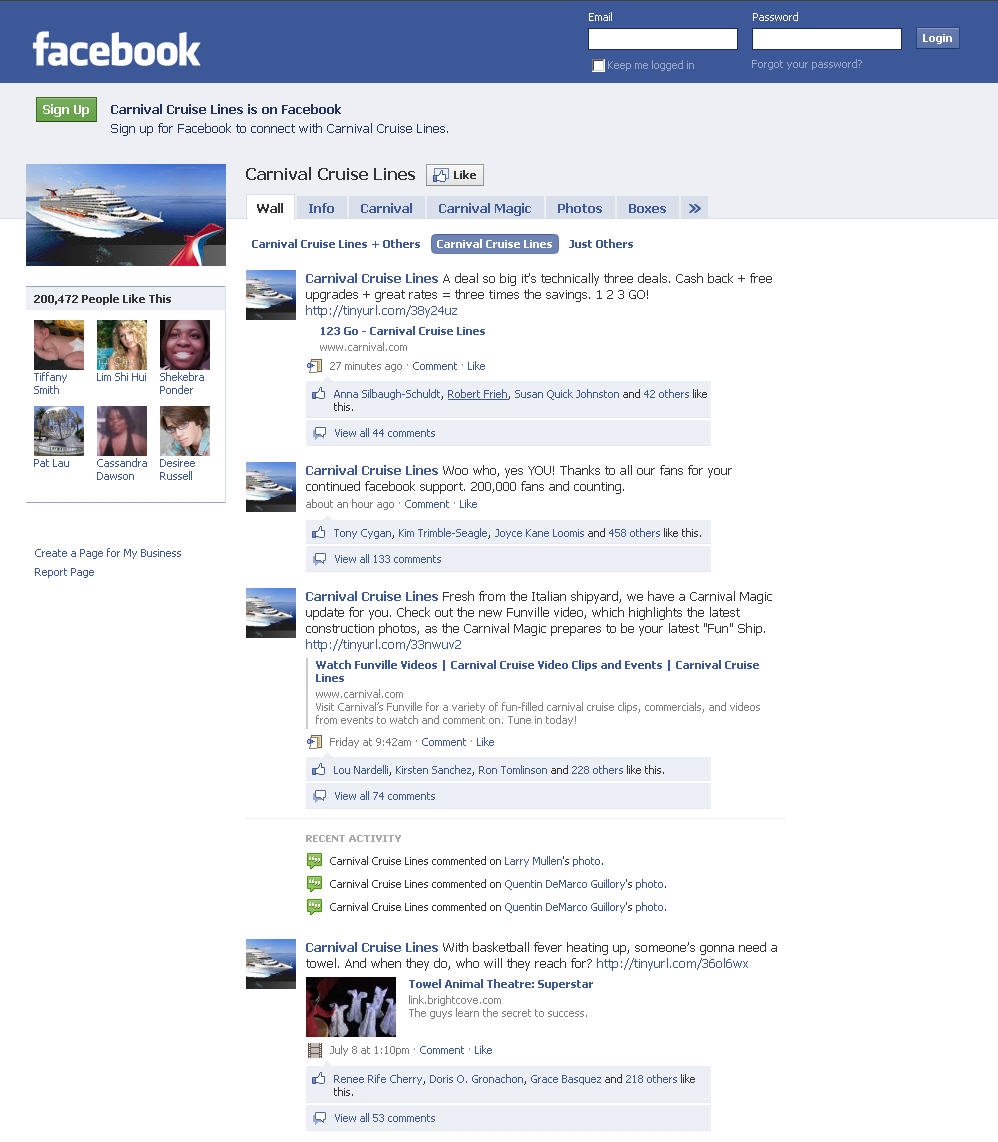The width and height of the screenshot is (998, 1142).
Task: Click the link-post icon next to 27 minutes ago
Action: point(314,366)
